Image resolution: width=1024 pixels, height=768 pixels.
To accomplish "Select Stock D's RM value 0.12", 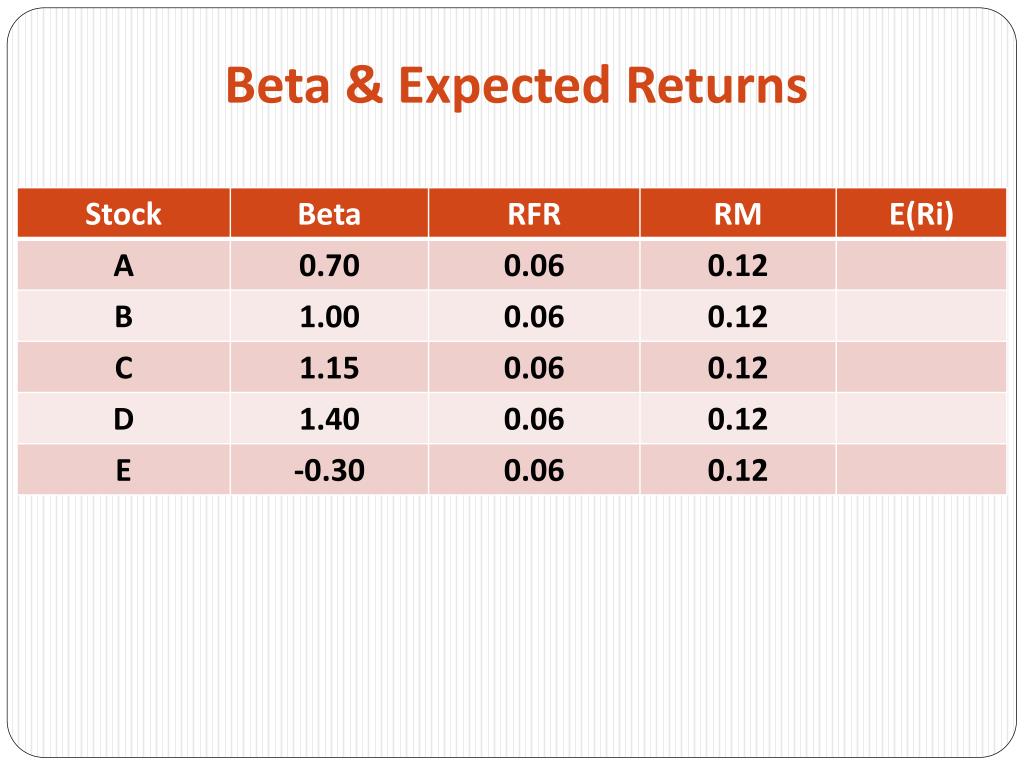I will 737,419.
